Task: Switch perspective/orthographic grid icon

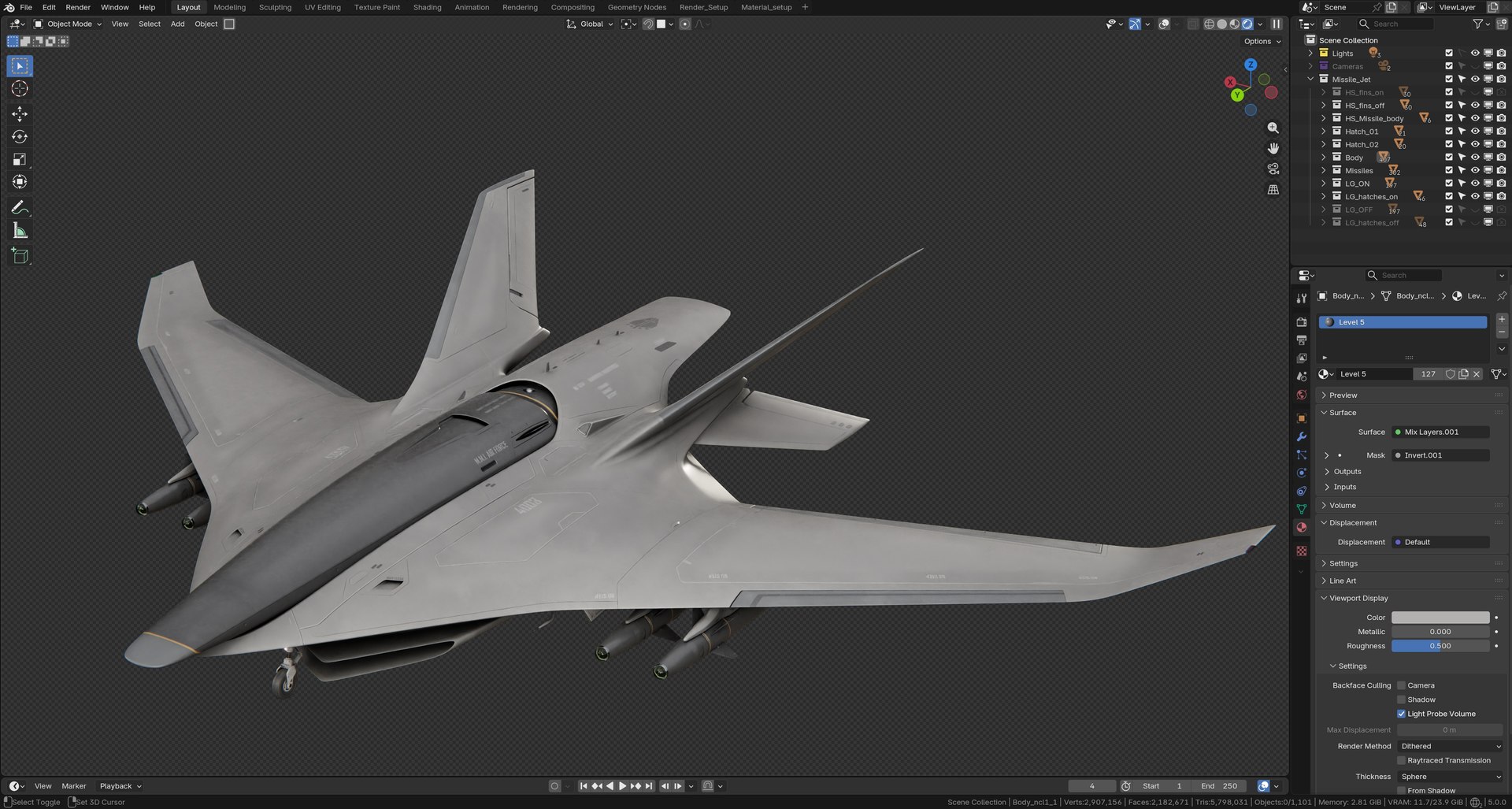Action: [1273, 190]
